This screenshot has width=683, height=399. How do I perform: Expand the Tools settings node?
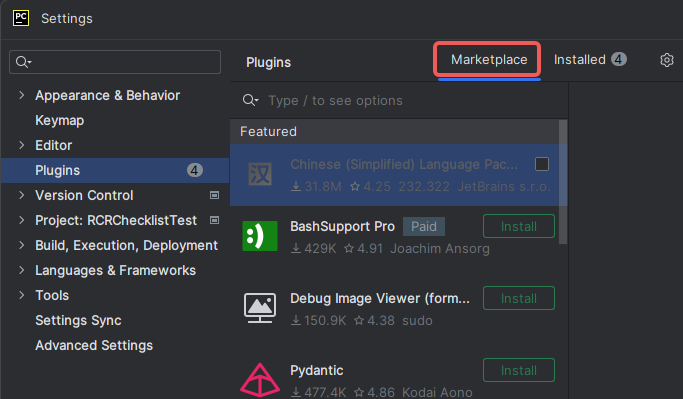pos(21,295)
